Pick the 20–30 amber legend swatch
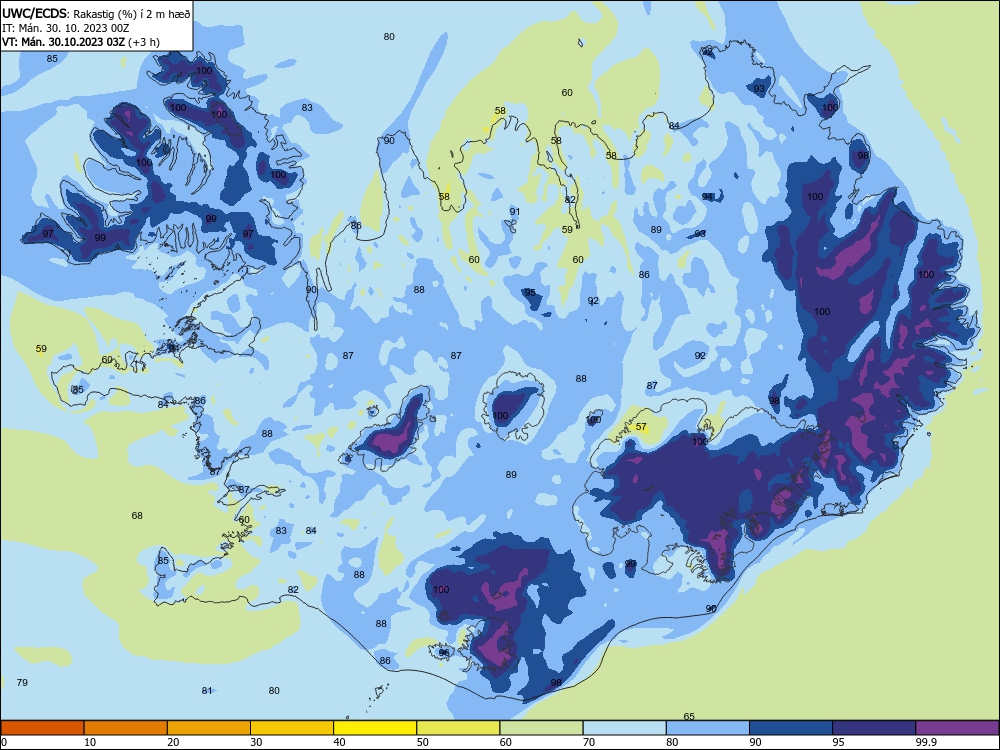This screenshot has width=1000, height=750. 209,728
